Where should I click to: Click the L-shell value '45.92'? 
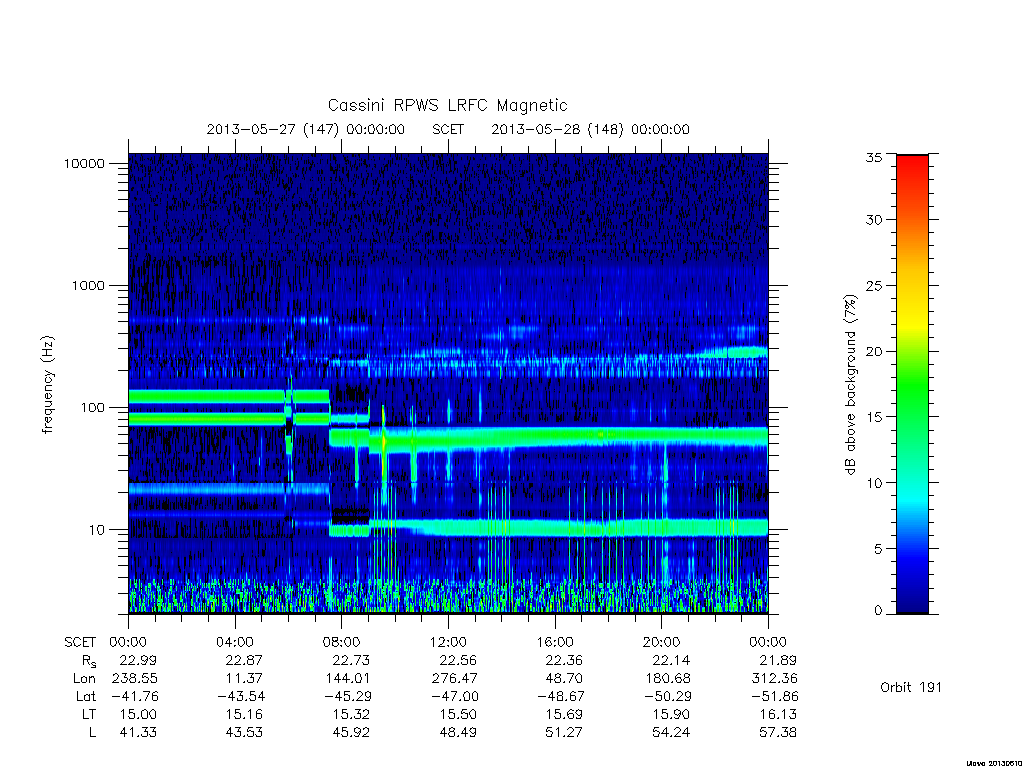(351, 732)
